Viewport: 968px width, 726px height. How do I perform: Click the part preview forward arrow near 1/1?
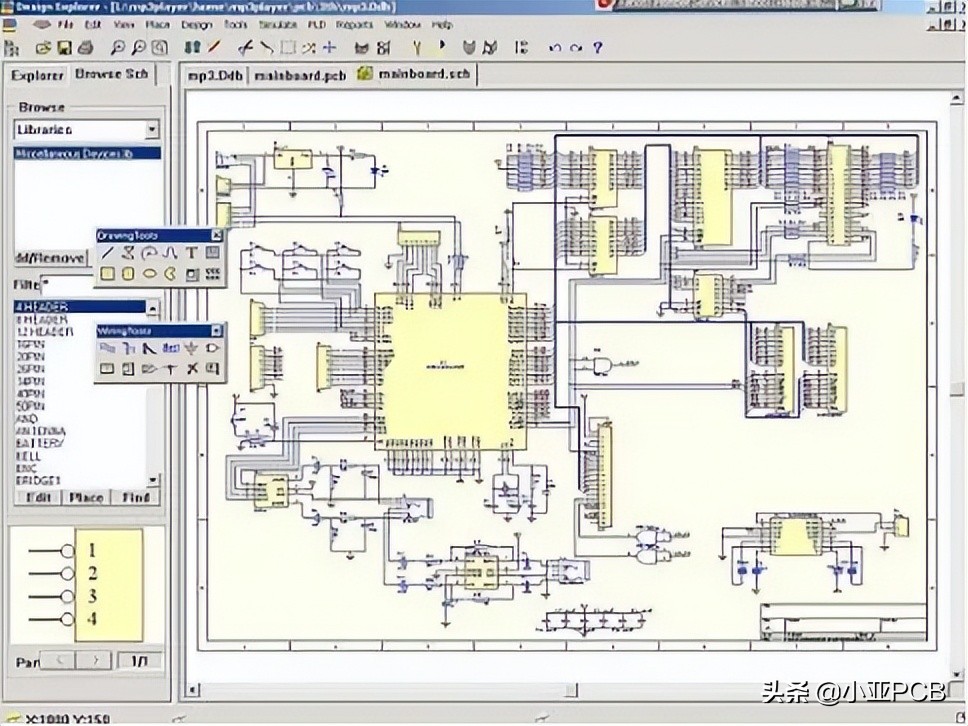pos(95,661)
